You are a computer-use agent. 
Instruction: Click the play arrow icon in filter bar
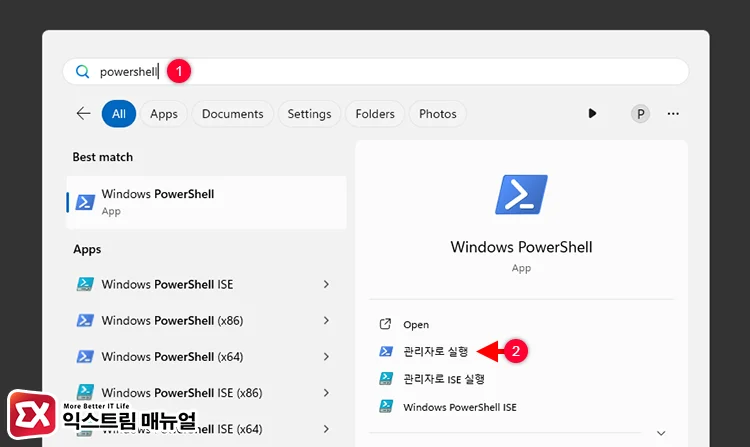click(x=592, y=114)
